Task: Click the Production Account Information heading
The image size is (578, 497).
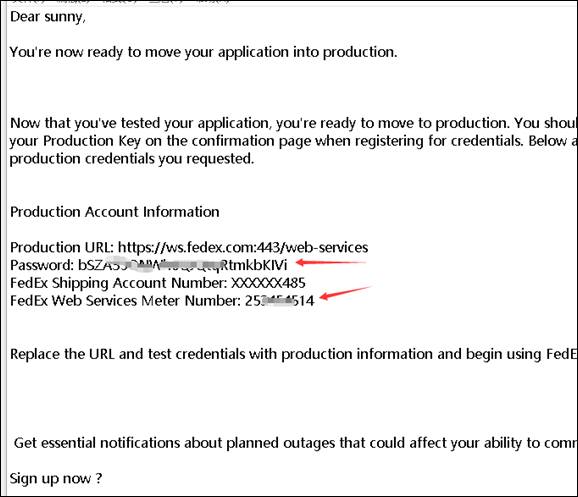Action: (x=115, y=212)
